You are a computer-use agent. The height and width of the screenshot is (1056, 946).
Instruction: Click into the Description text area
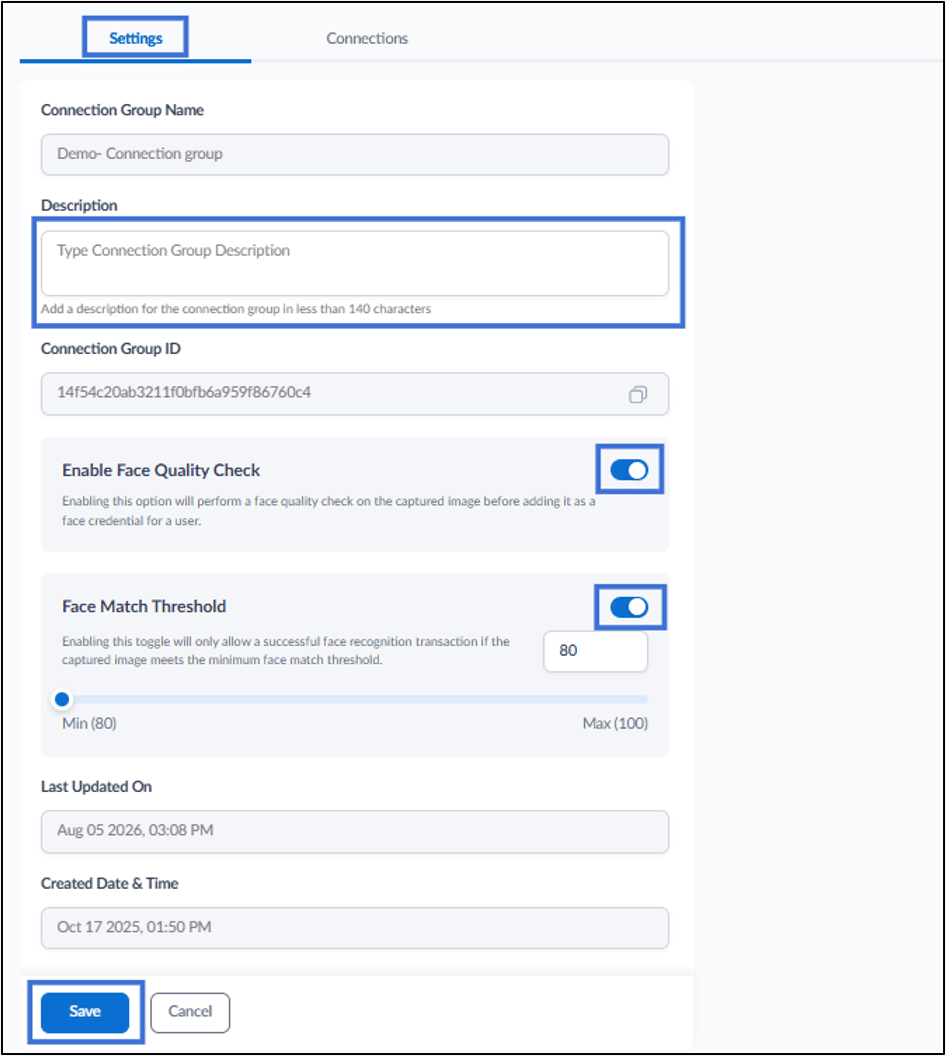[355, 263]
